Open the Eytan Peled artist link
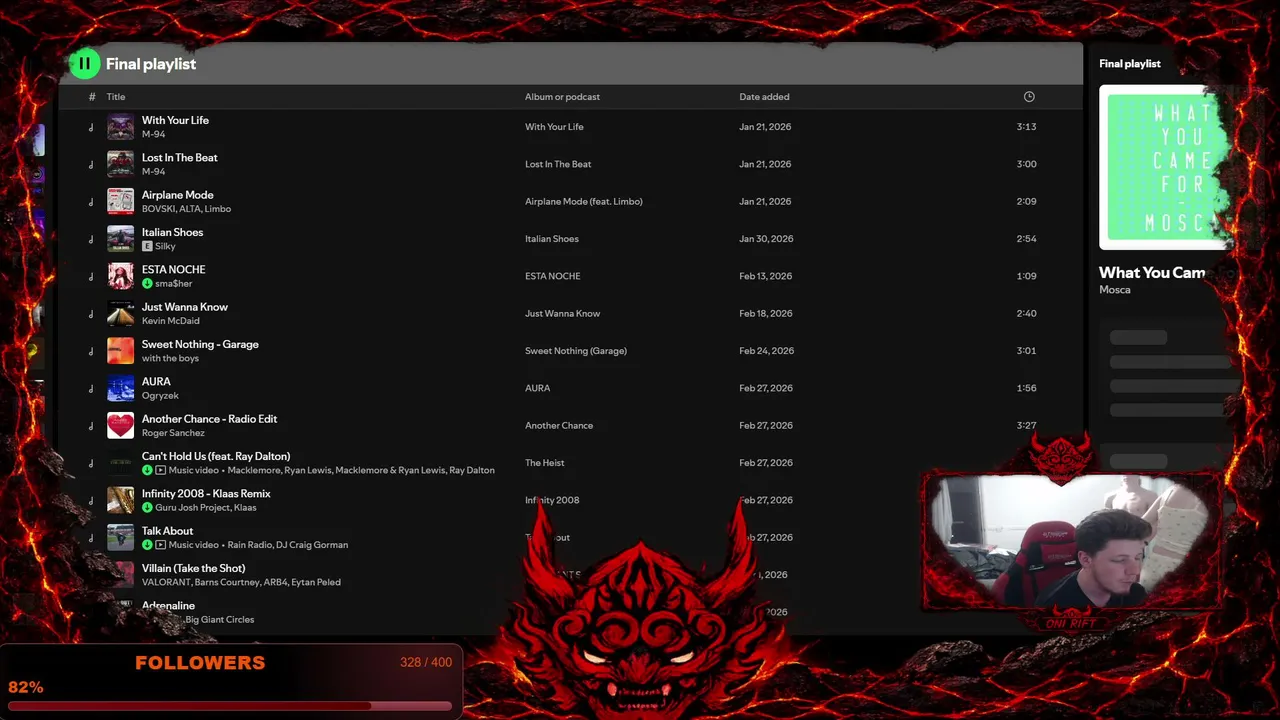1280x720 pixels. coord(318,582)
